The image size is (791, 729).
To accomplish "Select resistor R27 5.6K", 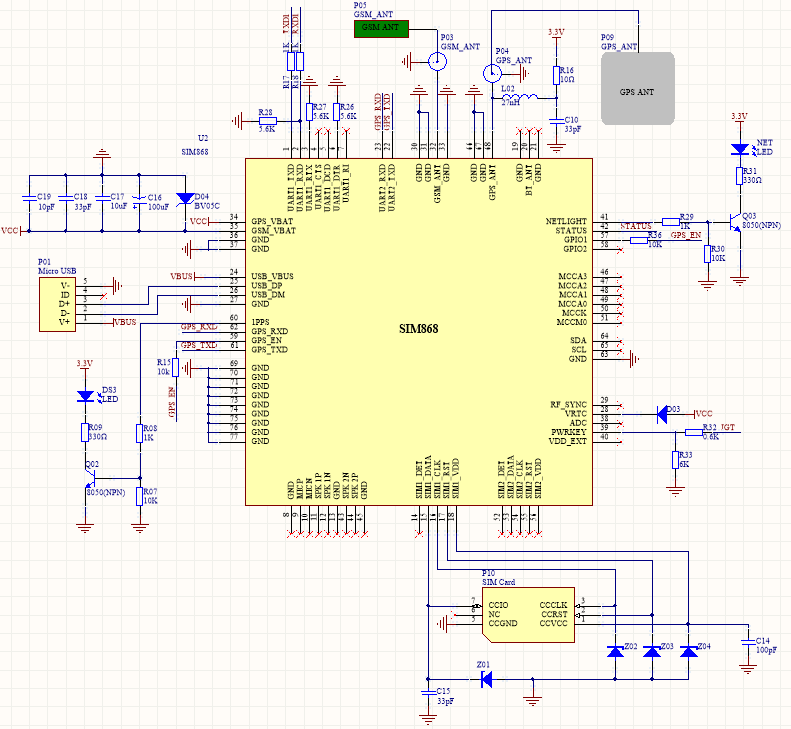I will point(309,111).
